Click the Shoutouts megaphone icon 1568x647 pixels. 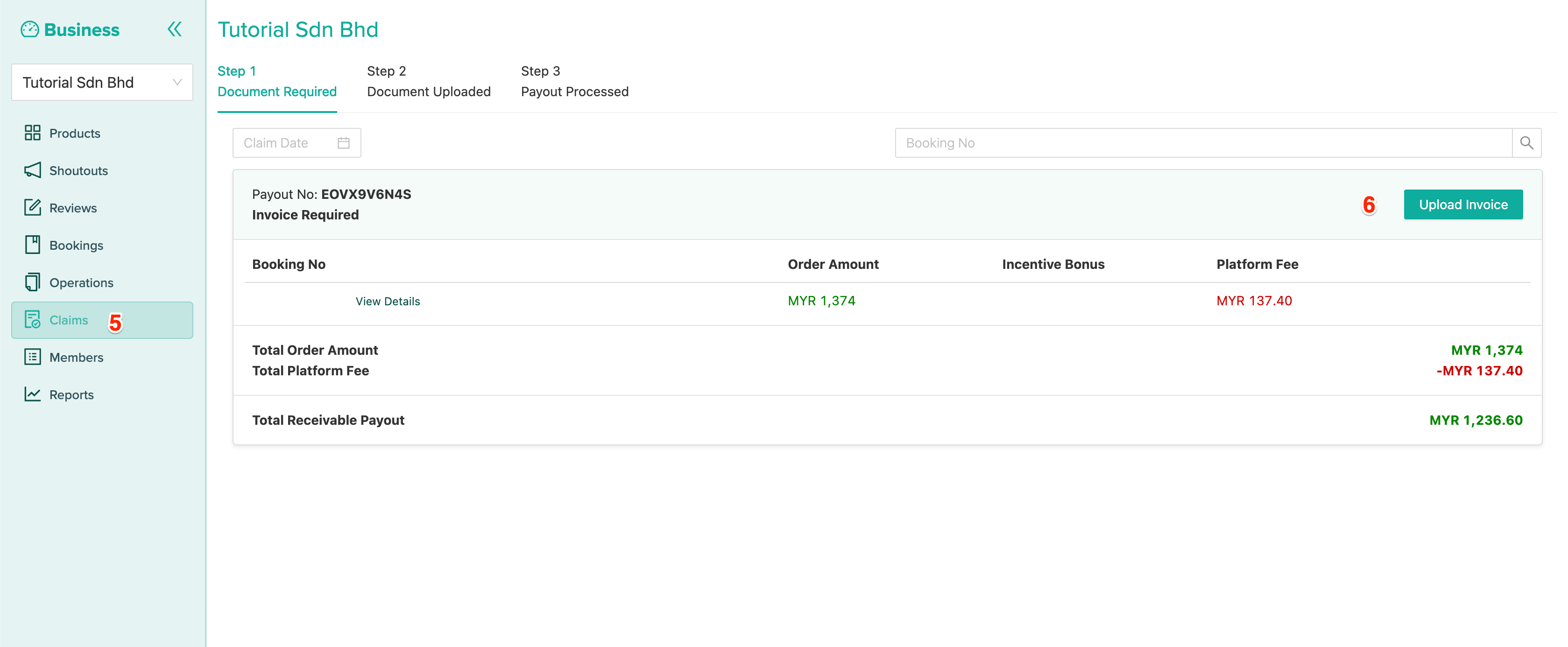pos(32,170)
